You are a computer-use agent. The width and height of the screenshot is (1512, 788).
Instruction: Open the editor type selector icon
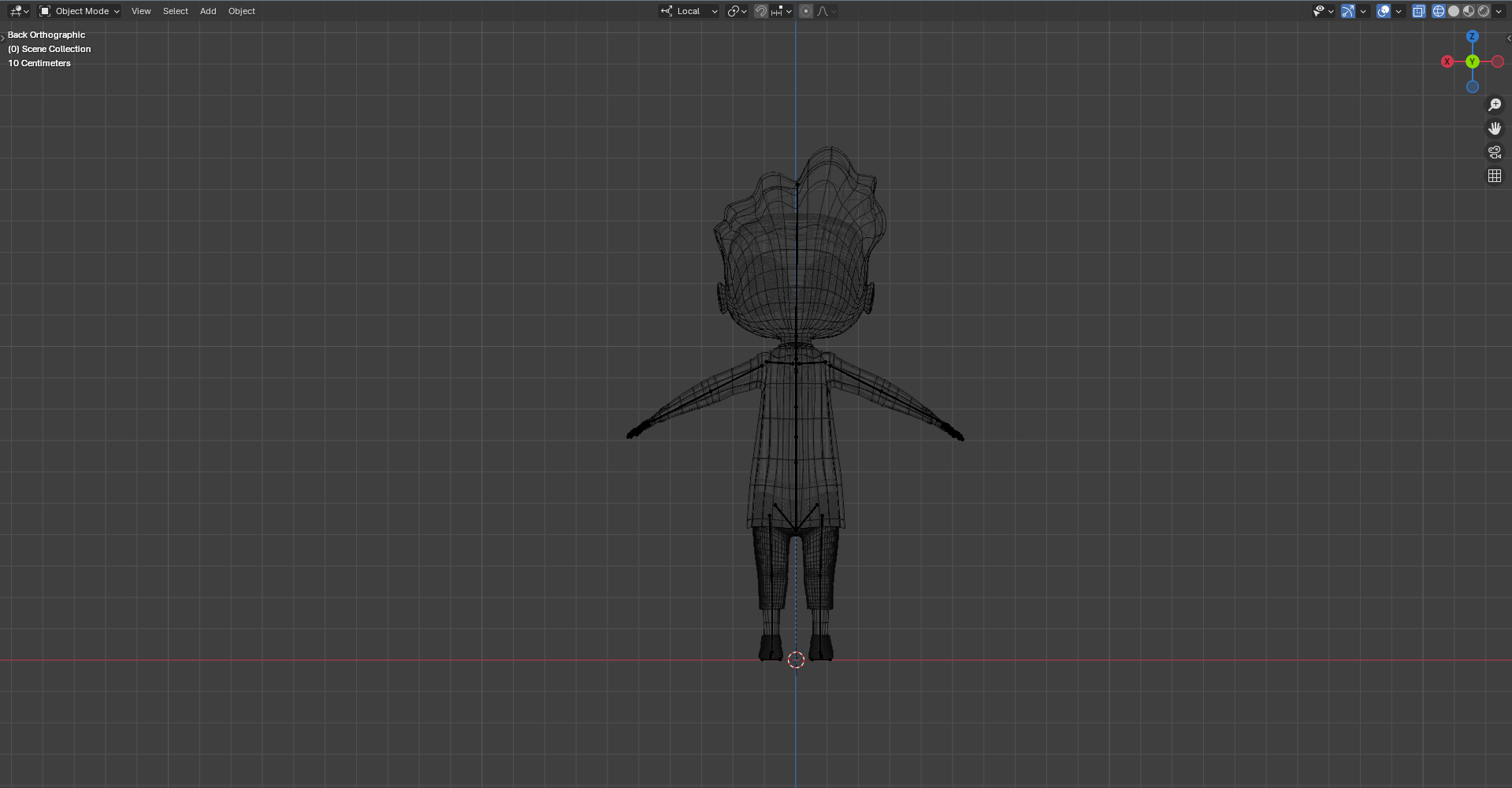click(19, 11)
